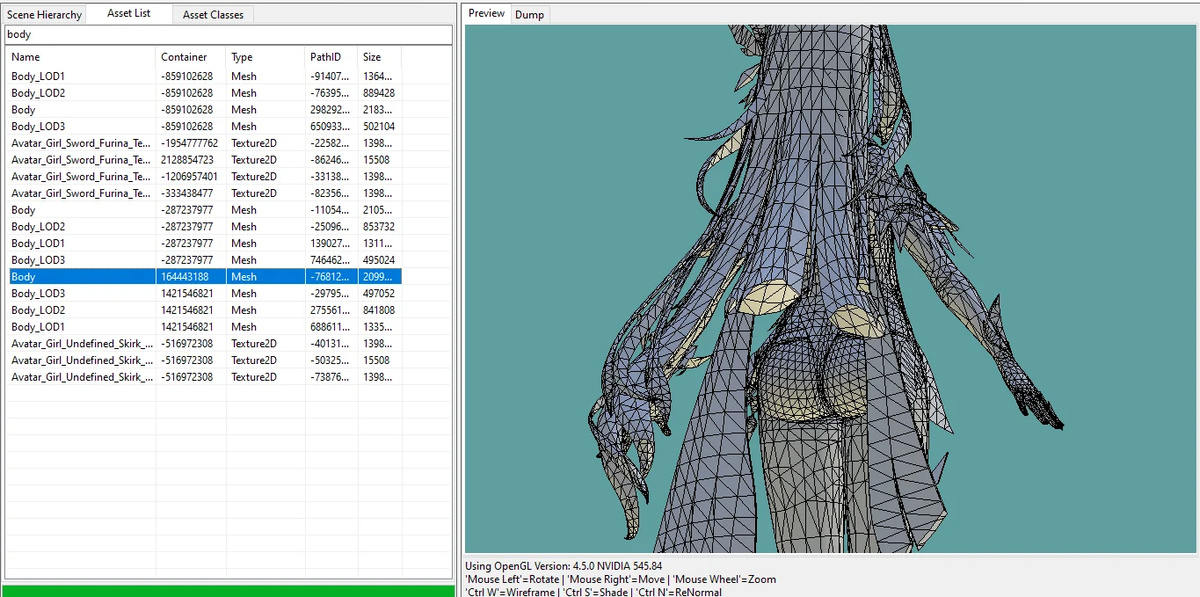Image resolution: width=1200 pixels, height=597 pixels.
Task: Select the Preview tab
Action: [x=487, y=14]
